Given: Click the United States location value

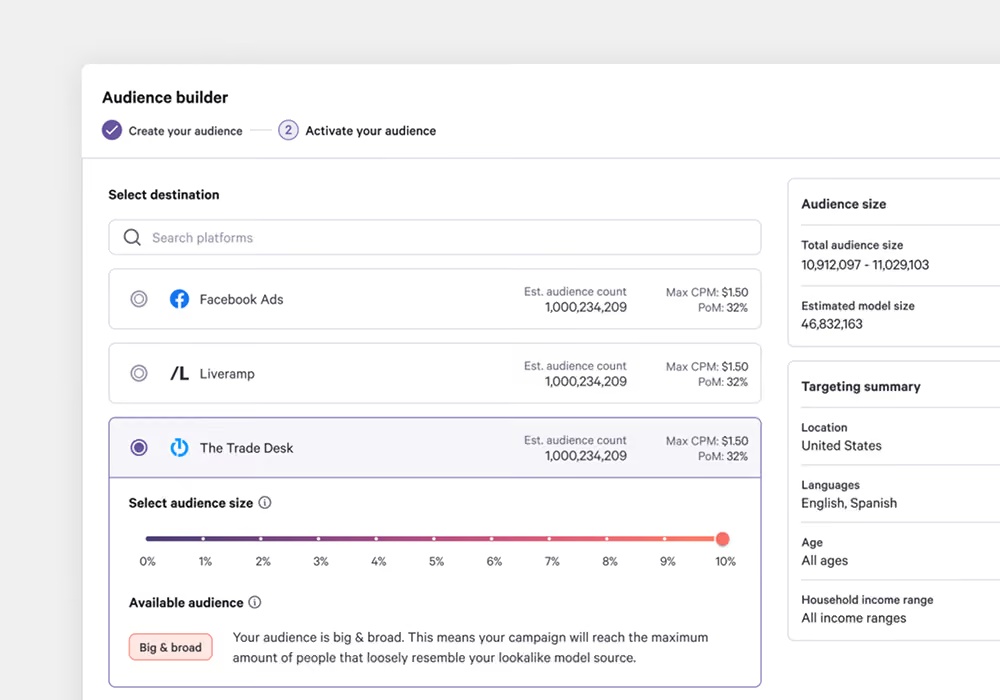Looking at the screenshot, I should 841,446.
